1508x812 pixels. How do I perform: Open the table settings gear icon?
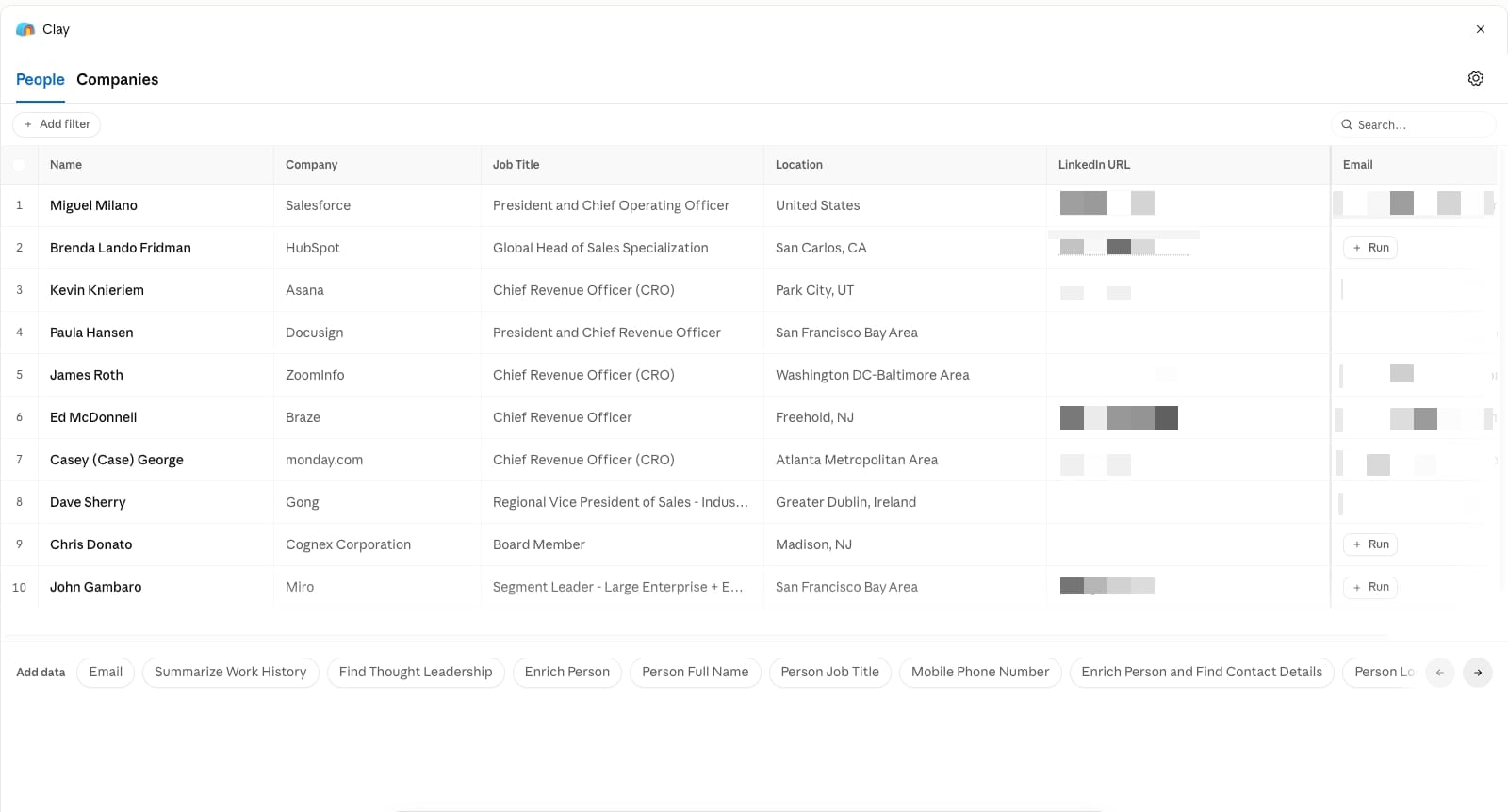(x=1476, y=78)
